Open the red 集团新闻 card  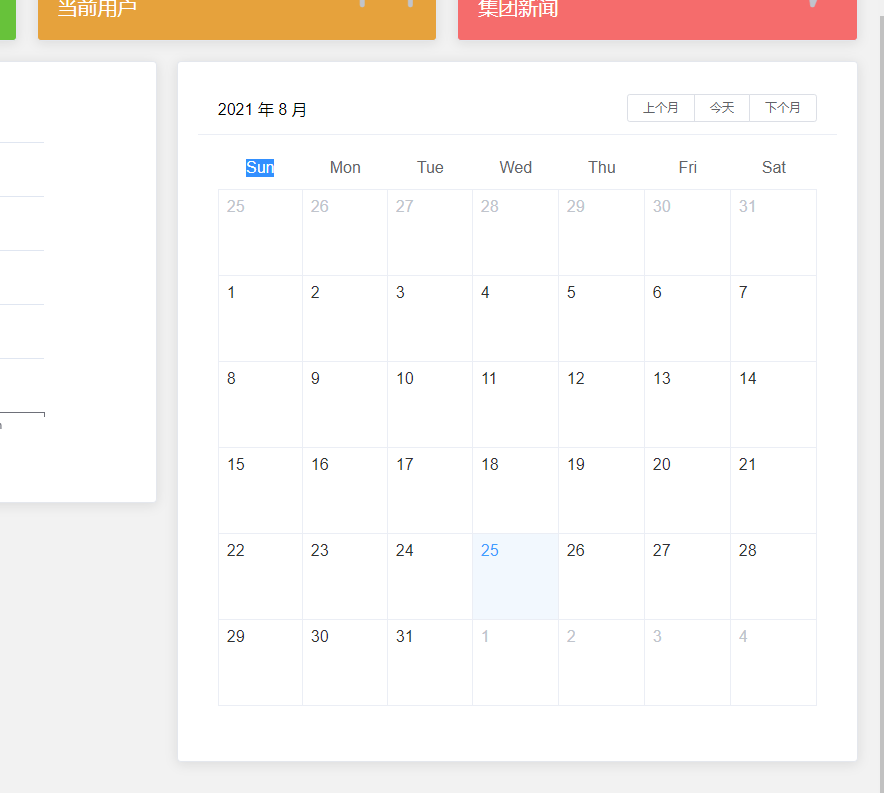(x=657, y=19)
